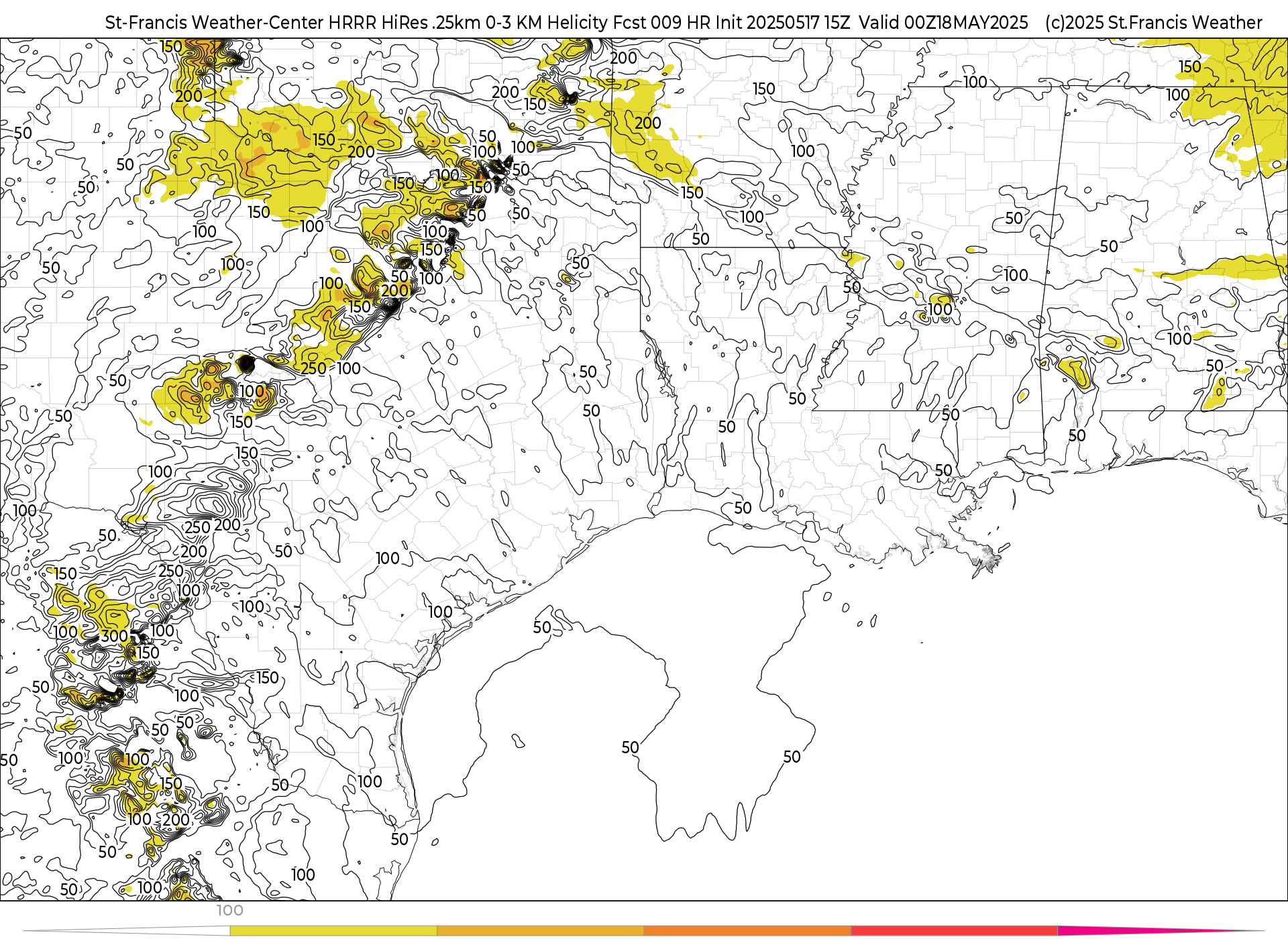The height and width of the screenshot is (939, 1288).
Task: Click the '300' helicity contour label on the map
Action: point(114,636)
